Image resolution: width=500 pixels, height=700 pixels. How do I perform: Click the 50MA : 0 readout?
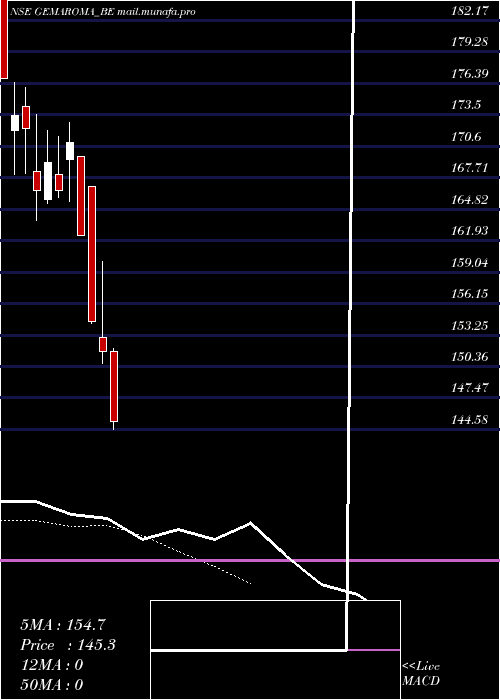click(52, 685)
